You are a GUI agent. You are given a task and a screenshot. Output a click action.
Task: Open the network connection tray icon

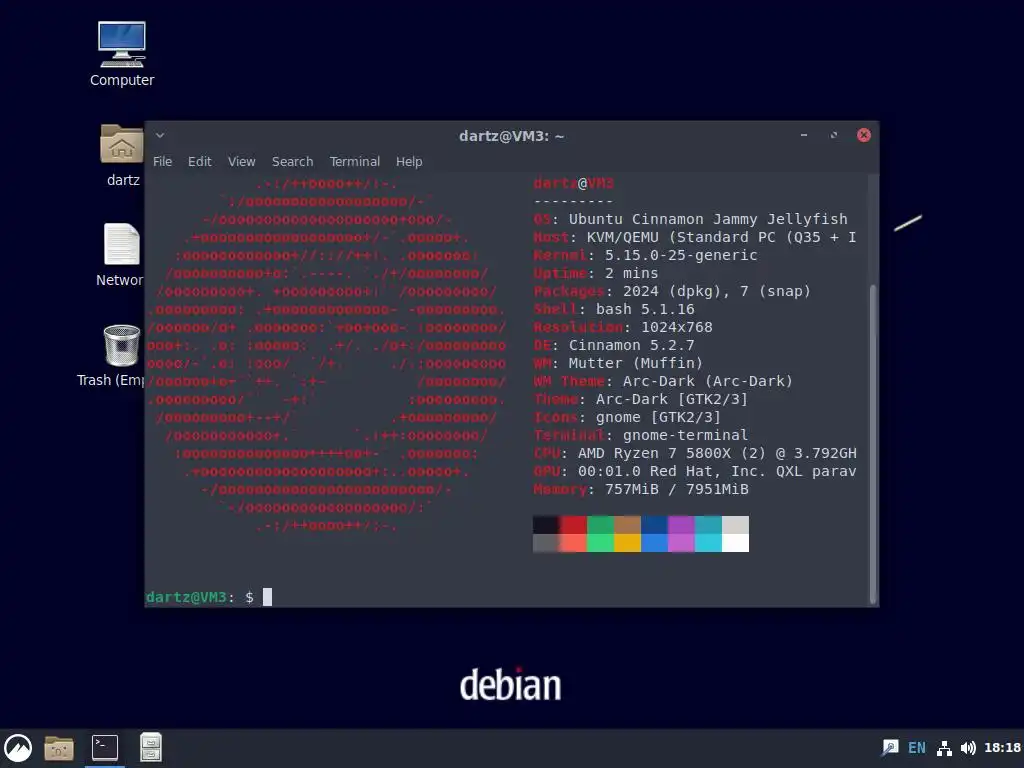click(x=944, y=748)
